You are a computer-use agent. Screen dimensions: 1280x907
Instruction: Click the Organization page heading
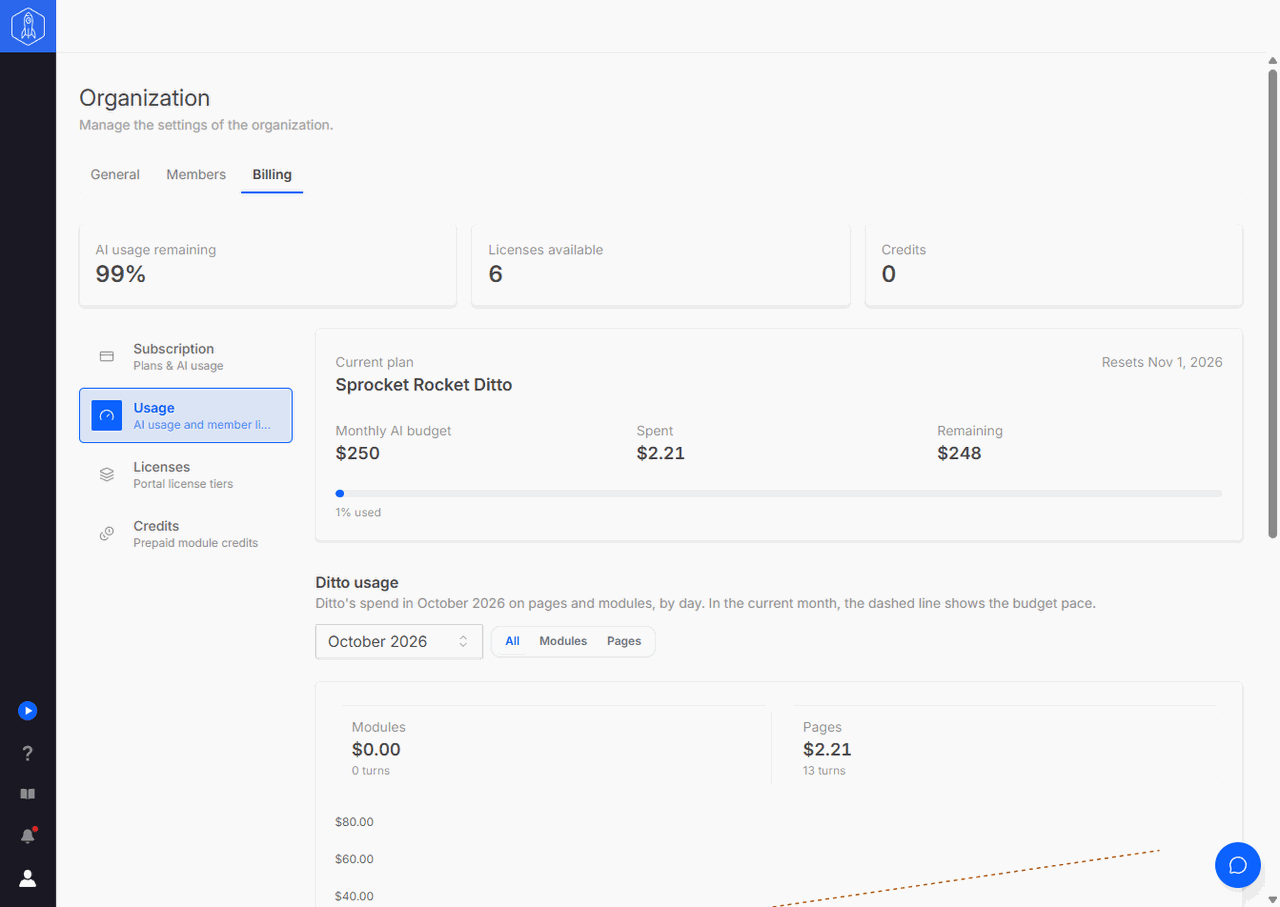click(145, 98)
